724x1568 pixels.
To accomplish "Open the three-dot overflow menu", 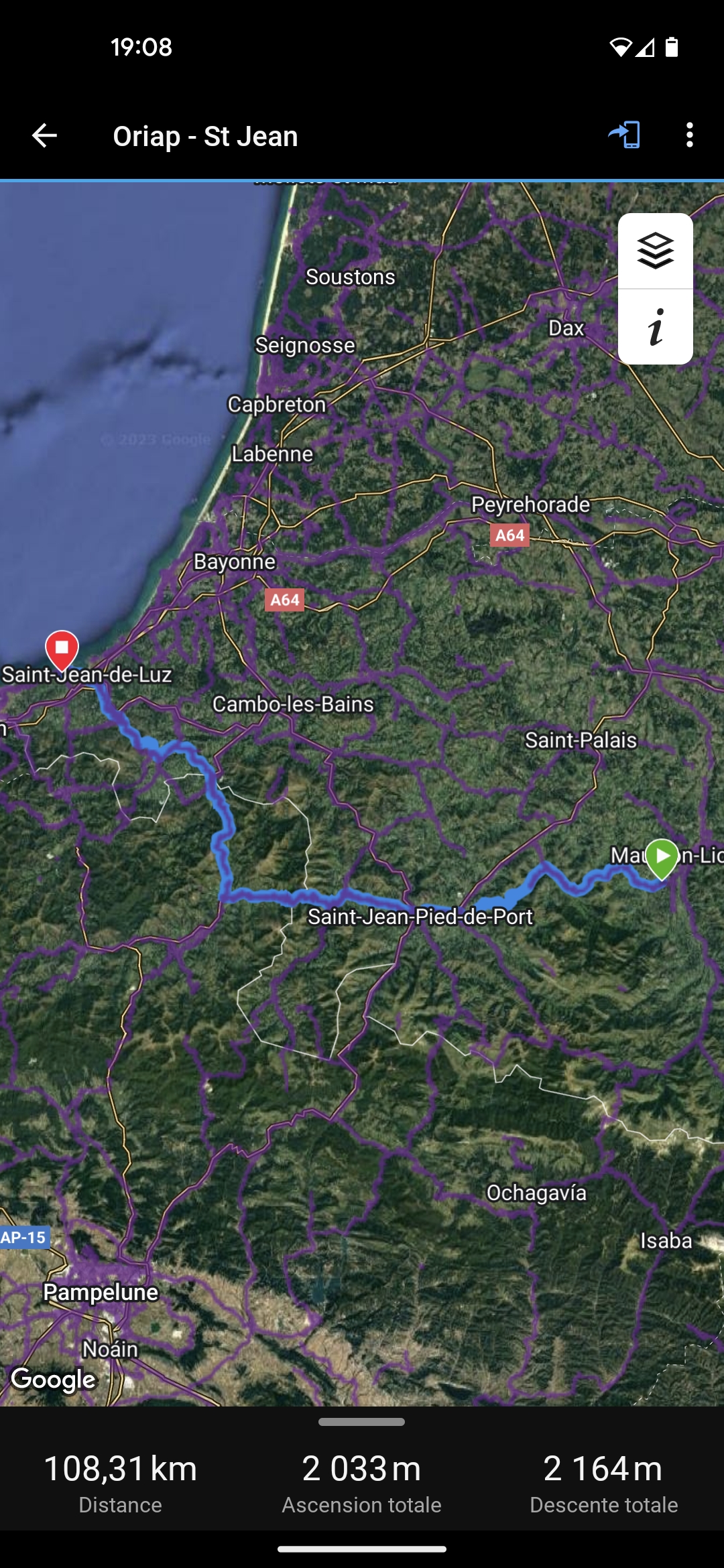I will pyautogui.click(x=689, y=135).
